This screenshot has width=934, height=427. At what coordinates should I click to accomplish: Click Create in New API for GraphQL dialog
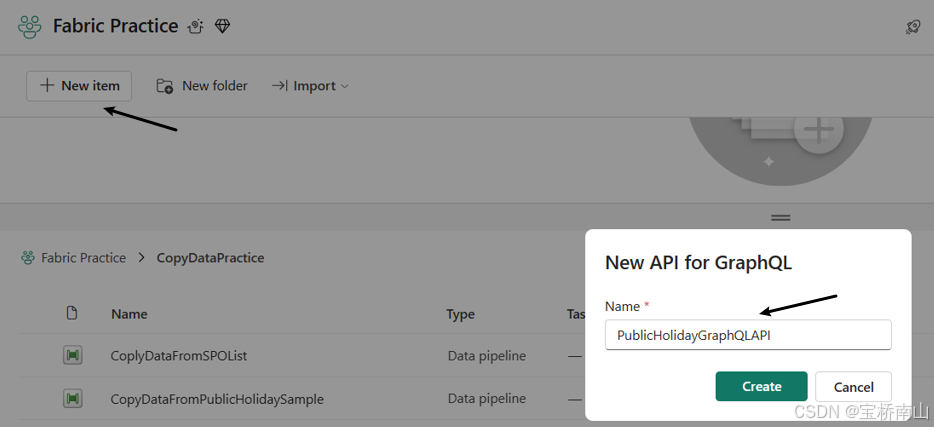761,387
